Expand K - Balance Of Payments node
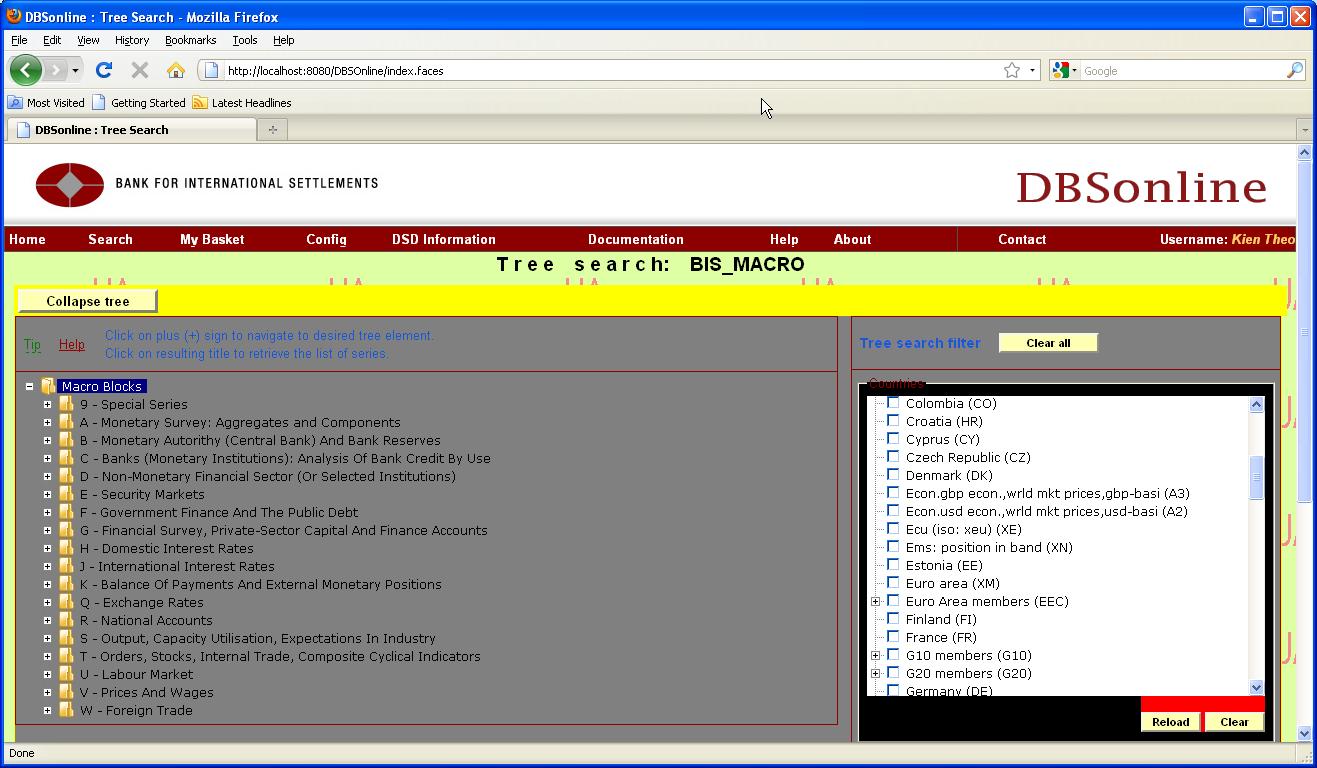Image resolution: width=1317 pixels, height=768 pixels. point(47,584)
